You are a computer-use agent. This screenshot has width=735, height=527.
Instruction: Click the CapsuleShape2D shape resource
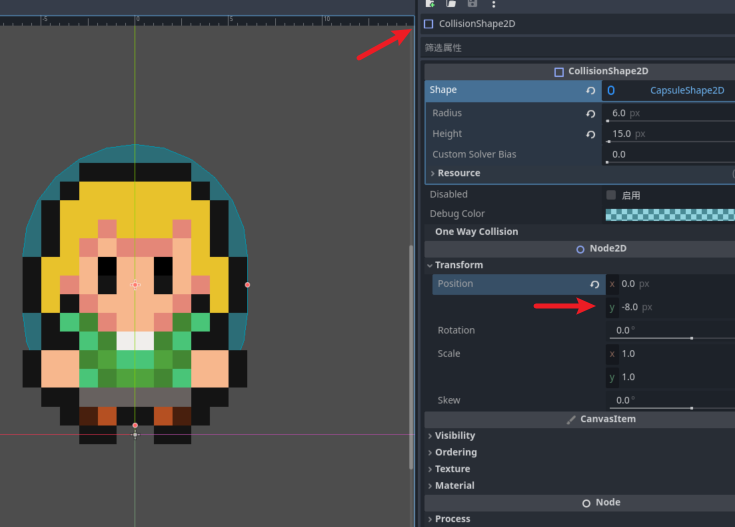click(x=686, y=91)
